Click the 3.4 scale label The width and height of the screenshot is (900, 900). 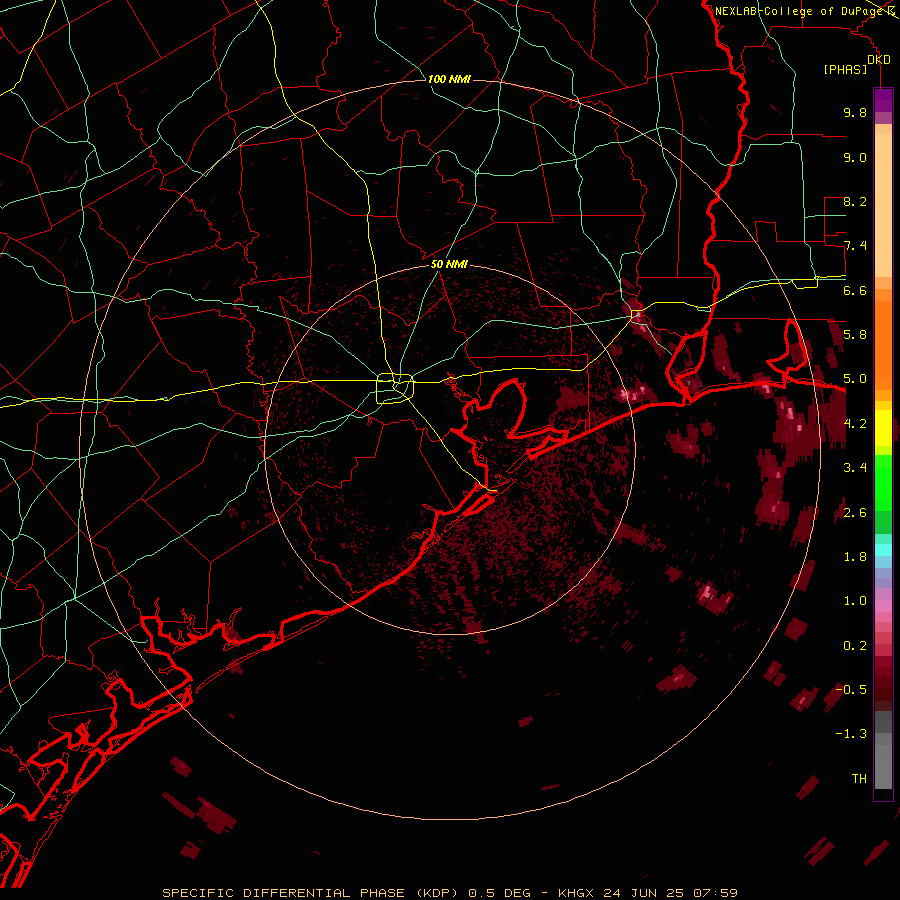pos(855,468)
